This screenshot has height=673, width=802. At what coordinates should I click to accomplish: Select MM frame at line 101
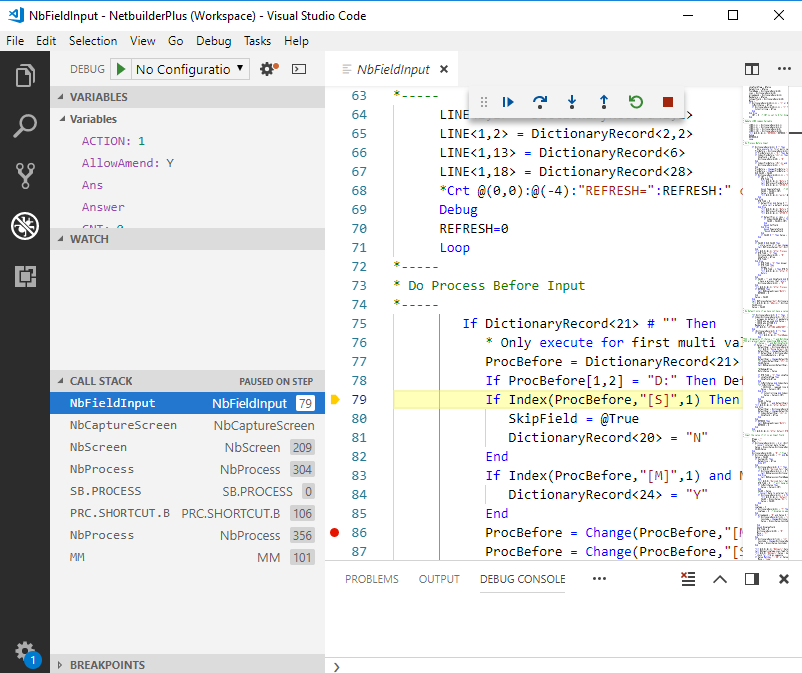[187, 557]
